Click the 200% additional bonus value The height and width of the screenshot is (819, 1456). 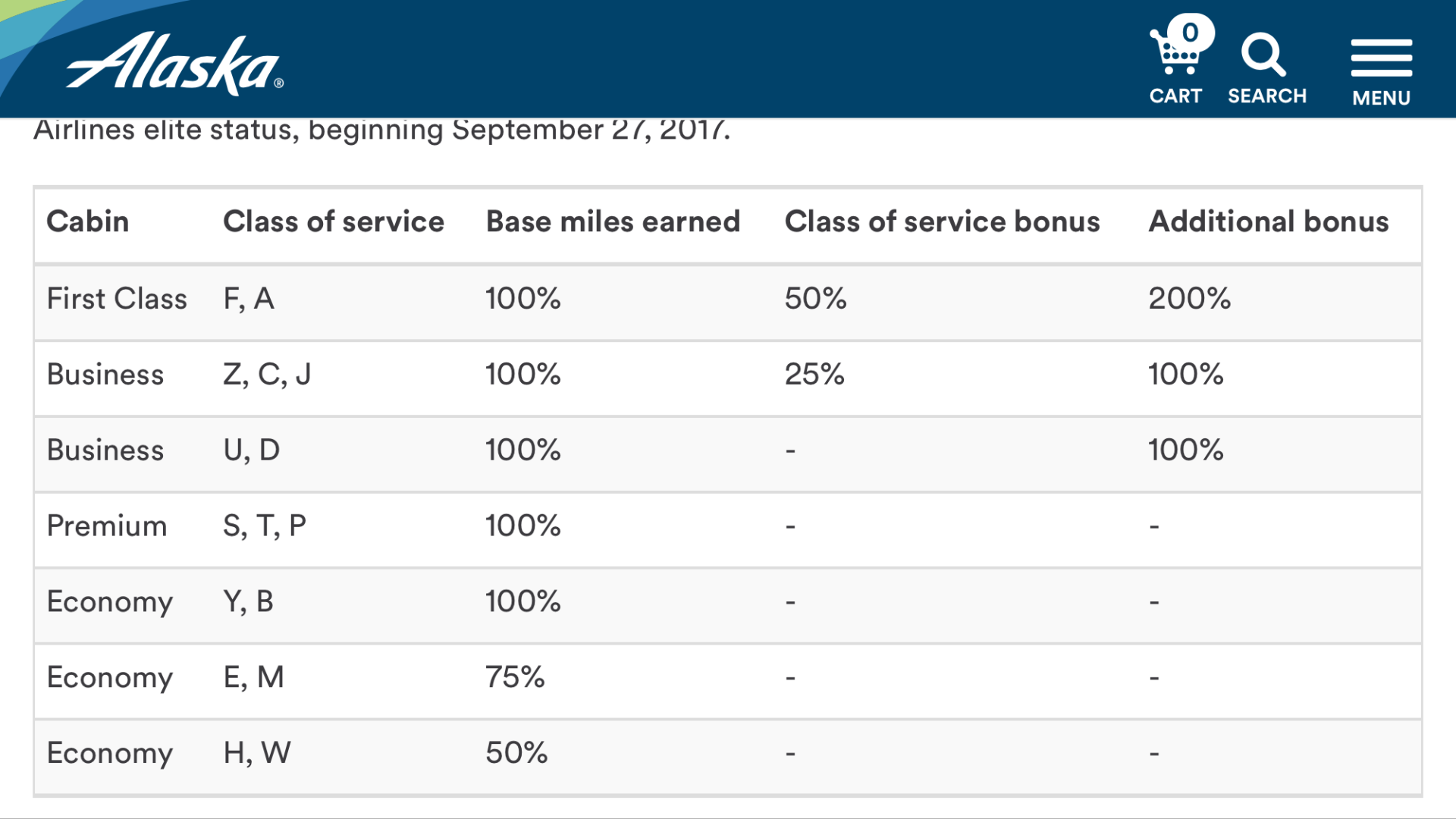pyautogui.click(x=1189, y=299)
